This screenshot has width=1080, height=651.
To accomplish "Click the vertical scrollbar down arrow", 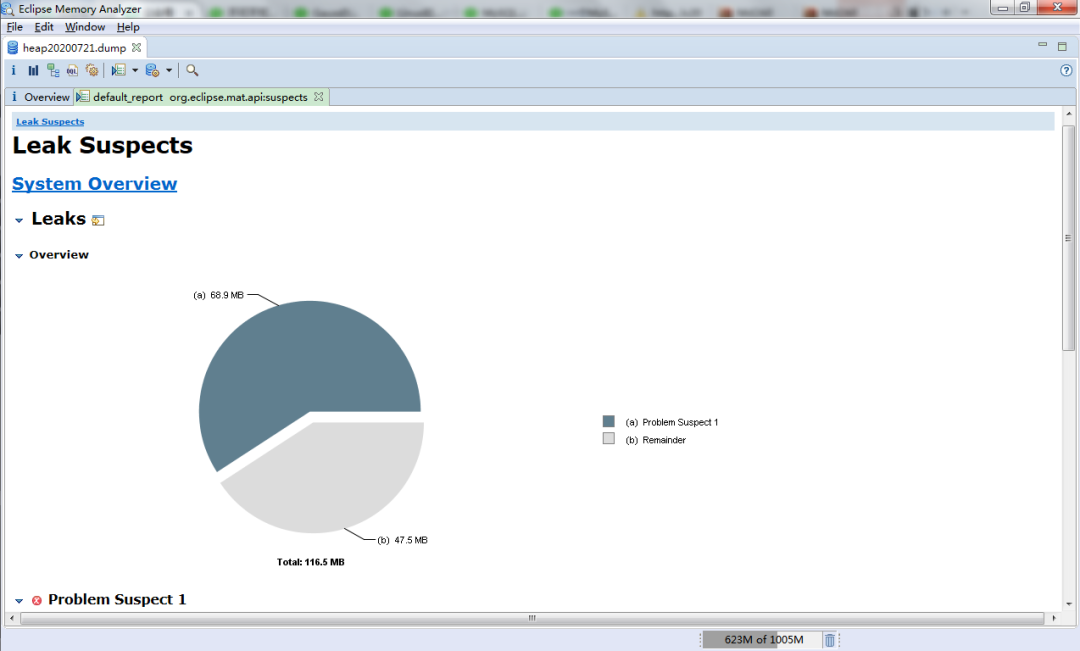I will (x=1068, y=604).
